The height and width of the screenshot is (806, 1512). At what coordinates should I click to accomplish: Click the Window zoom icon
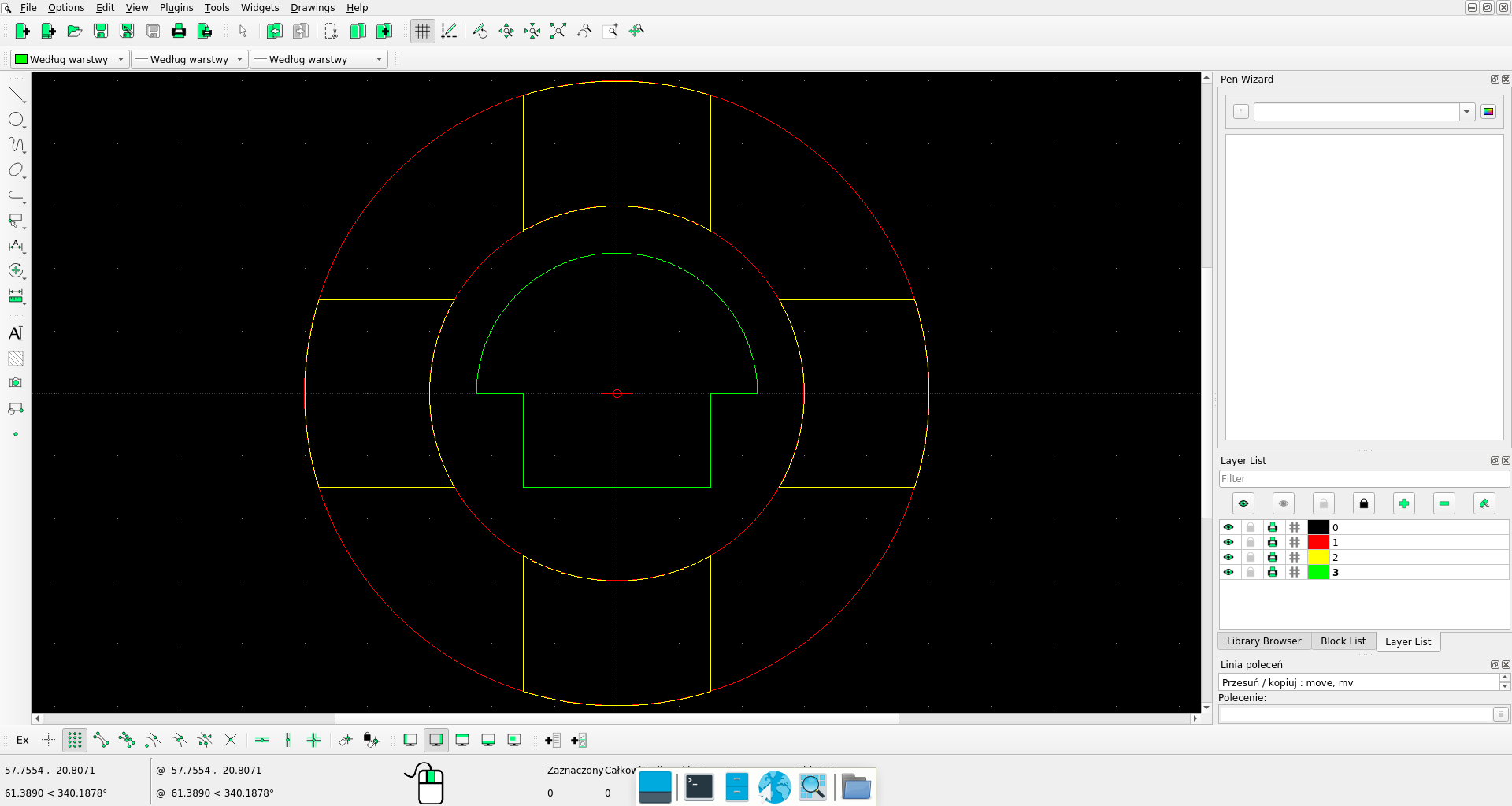610,31
